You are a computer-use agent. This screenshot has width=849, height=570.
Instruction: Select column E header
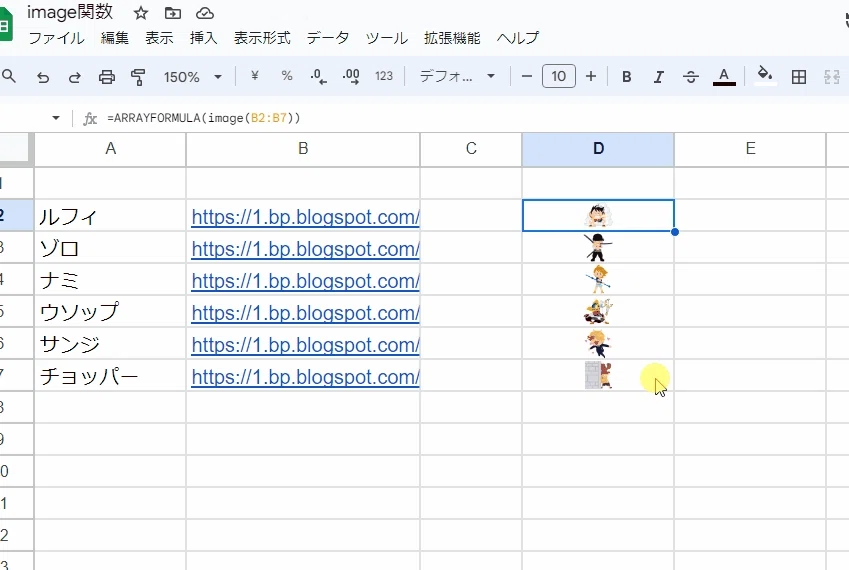coord(750,149)
